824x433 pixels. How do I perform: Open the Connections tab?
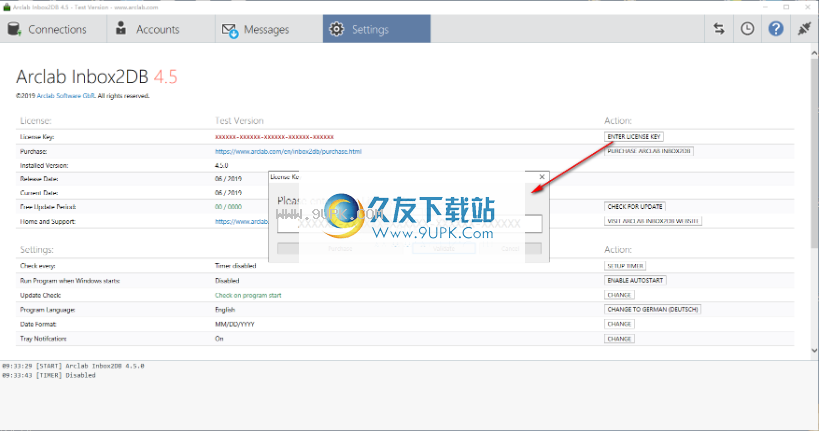53,29
